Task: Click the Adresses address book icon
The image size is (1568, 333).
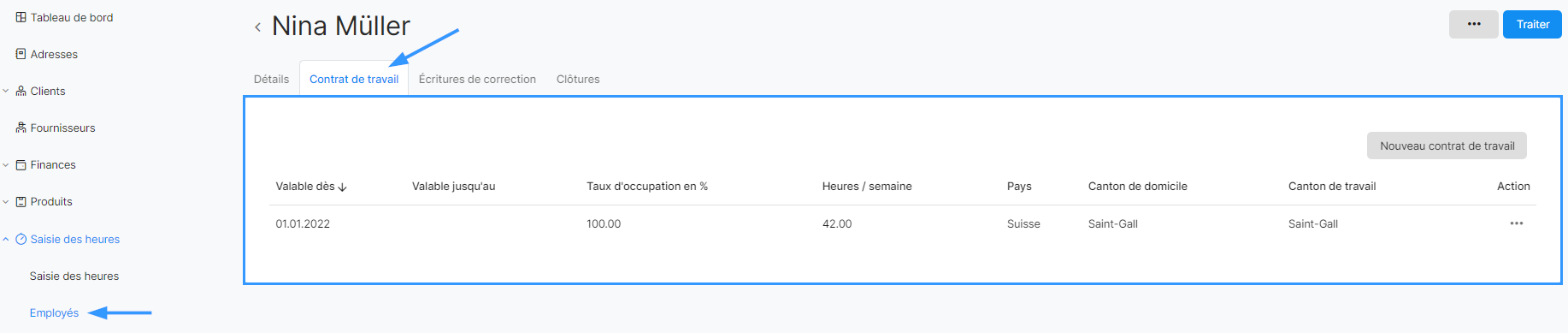Action: [21, 54]
